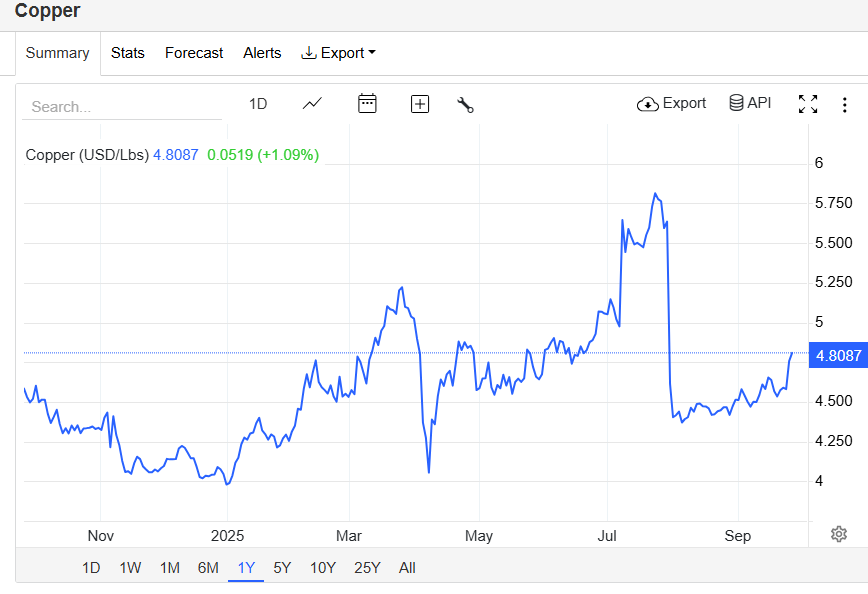Switch chart range to 1W
868x594 pixels.
(130, 568)
